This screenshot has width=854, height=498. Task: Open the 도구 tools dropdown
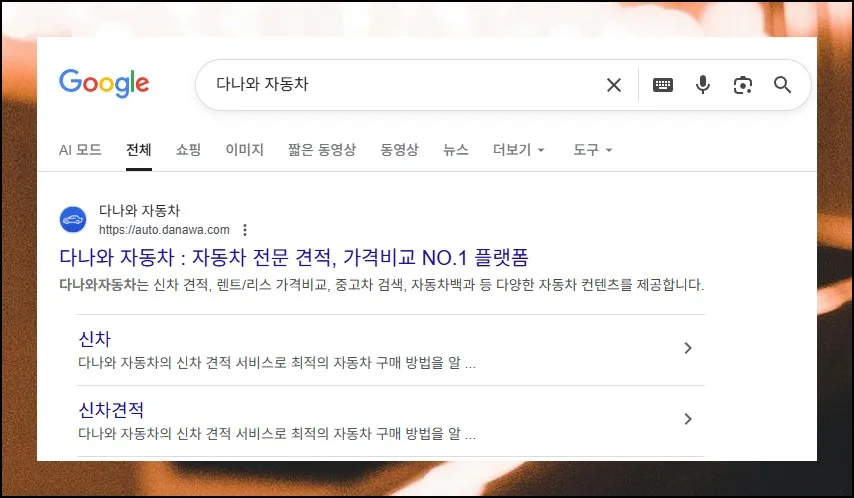pyautogui.click(x=593, y=150)
